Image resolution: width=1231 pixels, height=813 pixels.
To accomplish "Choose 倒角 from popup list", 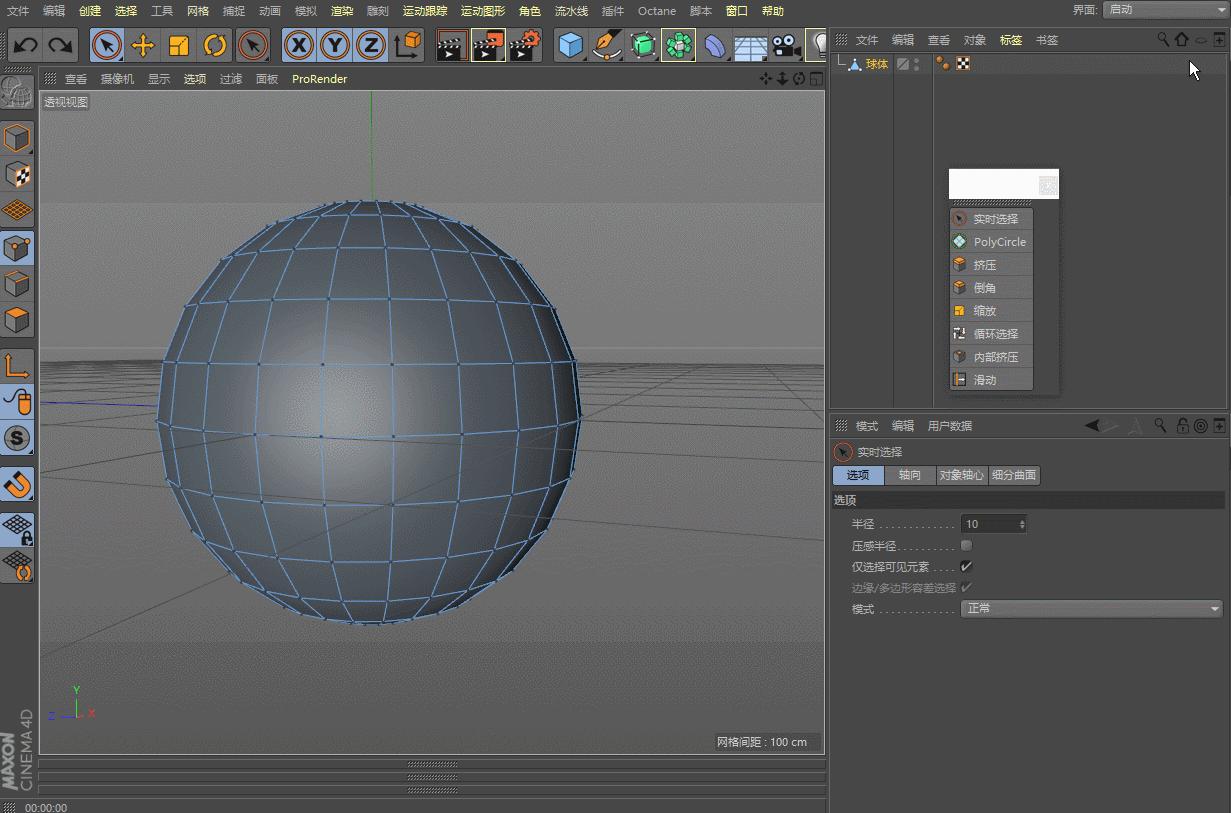I will (991, 288).
